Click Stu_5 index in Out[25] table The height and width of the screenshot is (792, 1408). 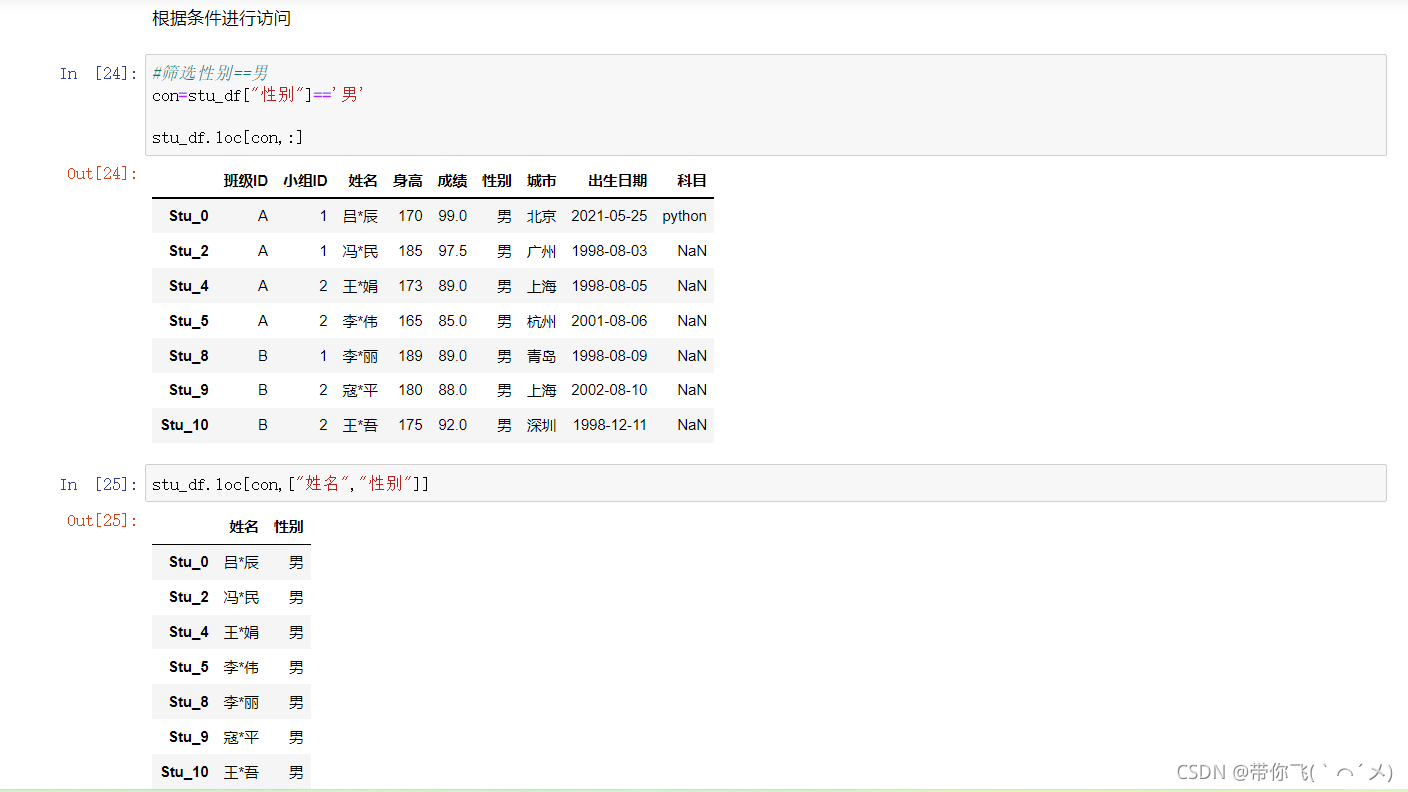click(189, 667)
